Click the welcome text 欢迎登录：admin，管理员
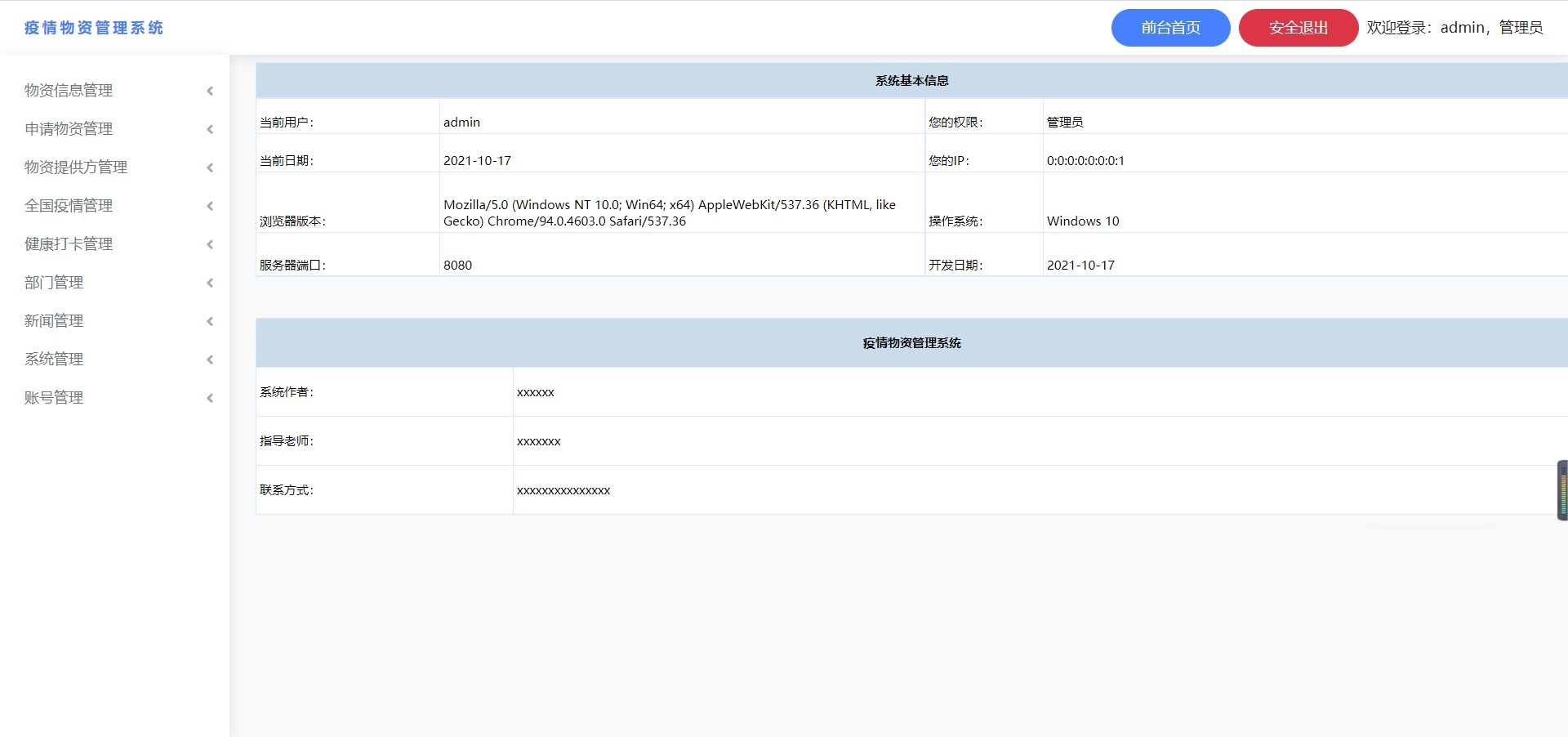The image size is (1568, 737). (x=1454, y=28)
